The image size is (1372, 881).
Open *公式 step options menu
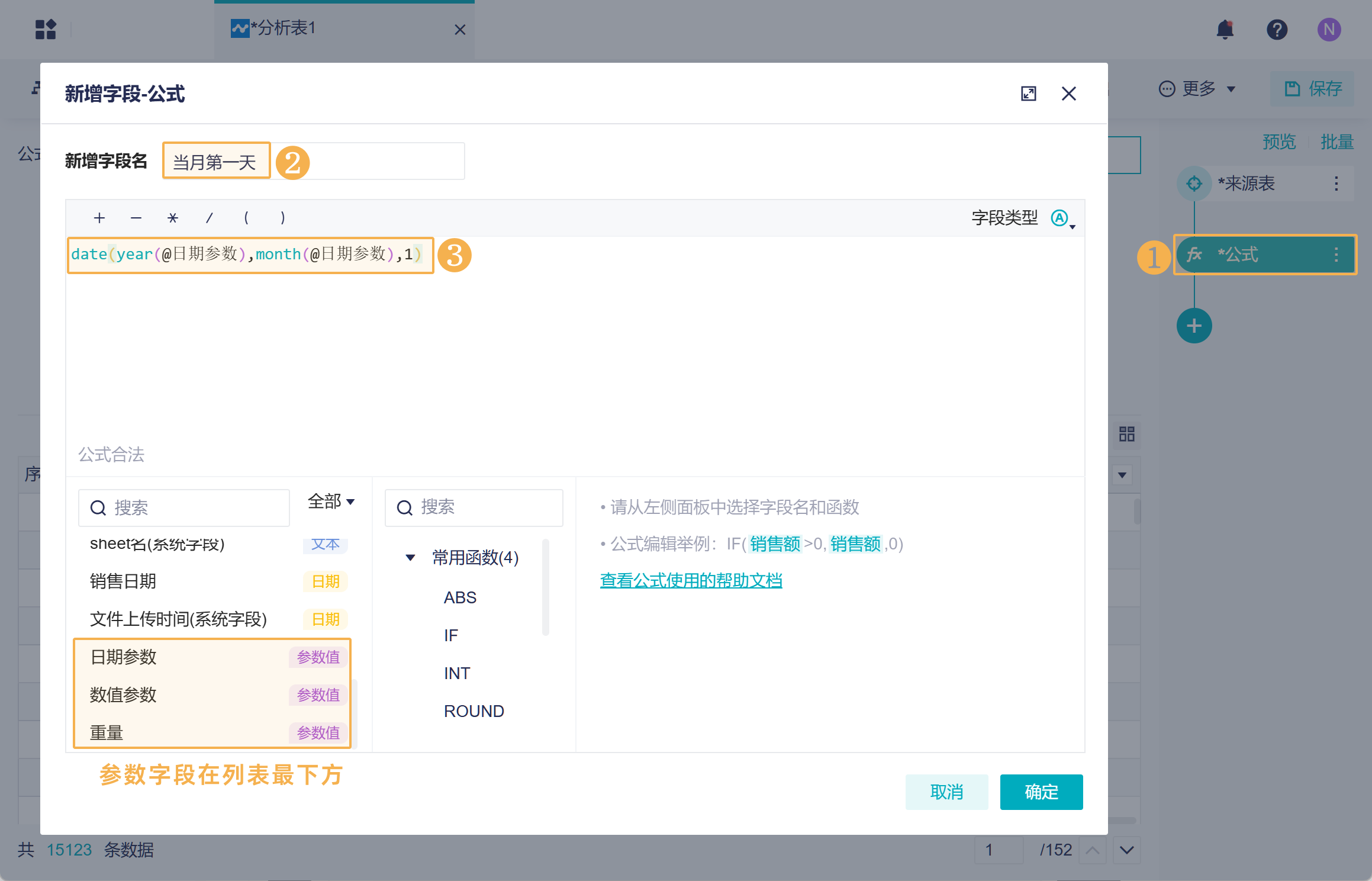(1336, 255)
